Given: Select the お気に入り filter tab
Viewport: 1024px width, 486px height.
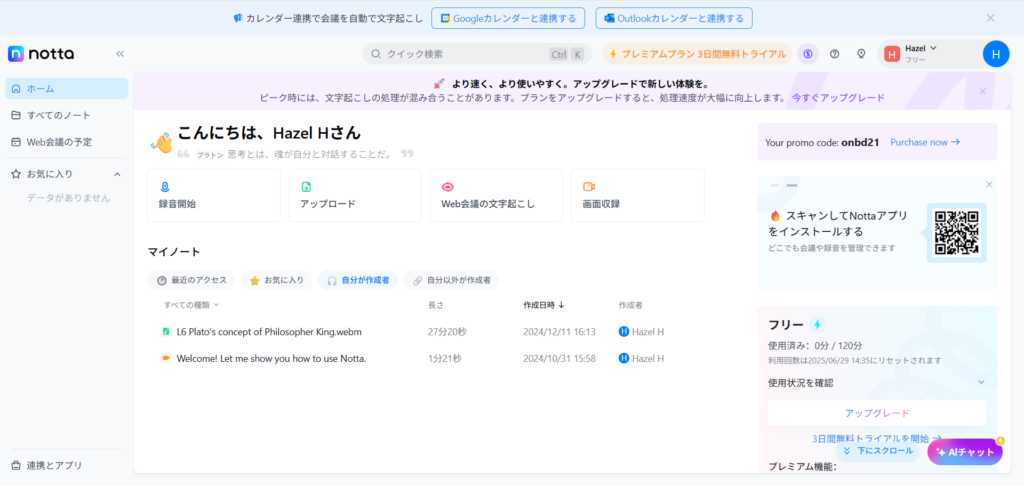Looking at the screenshot, I should pos(277,280).
